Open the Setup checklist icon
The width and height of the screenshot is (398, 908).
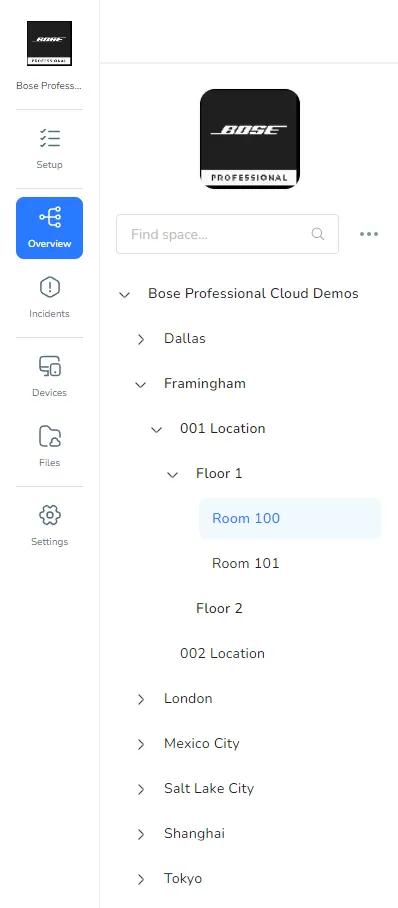pyautogui.click(x=50, y=138)
